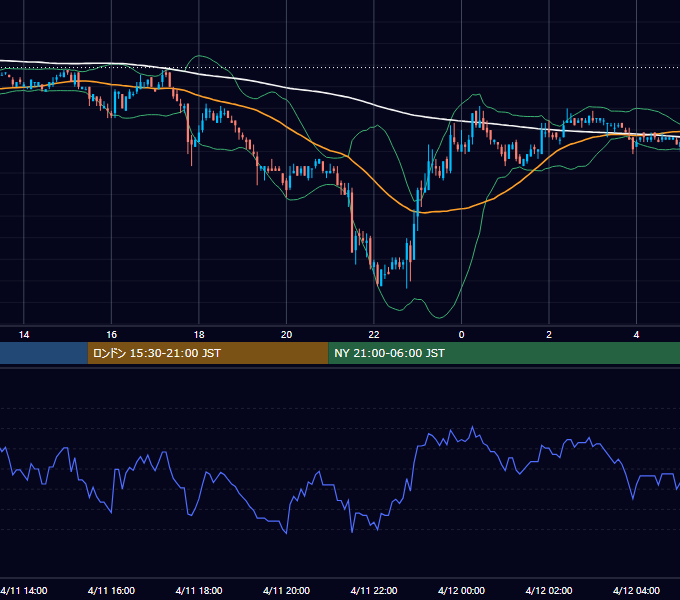Click the 18 hour axis label
Viewport: 680px width, 600px height.
point(199,335)
